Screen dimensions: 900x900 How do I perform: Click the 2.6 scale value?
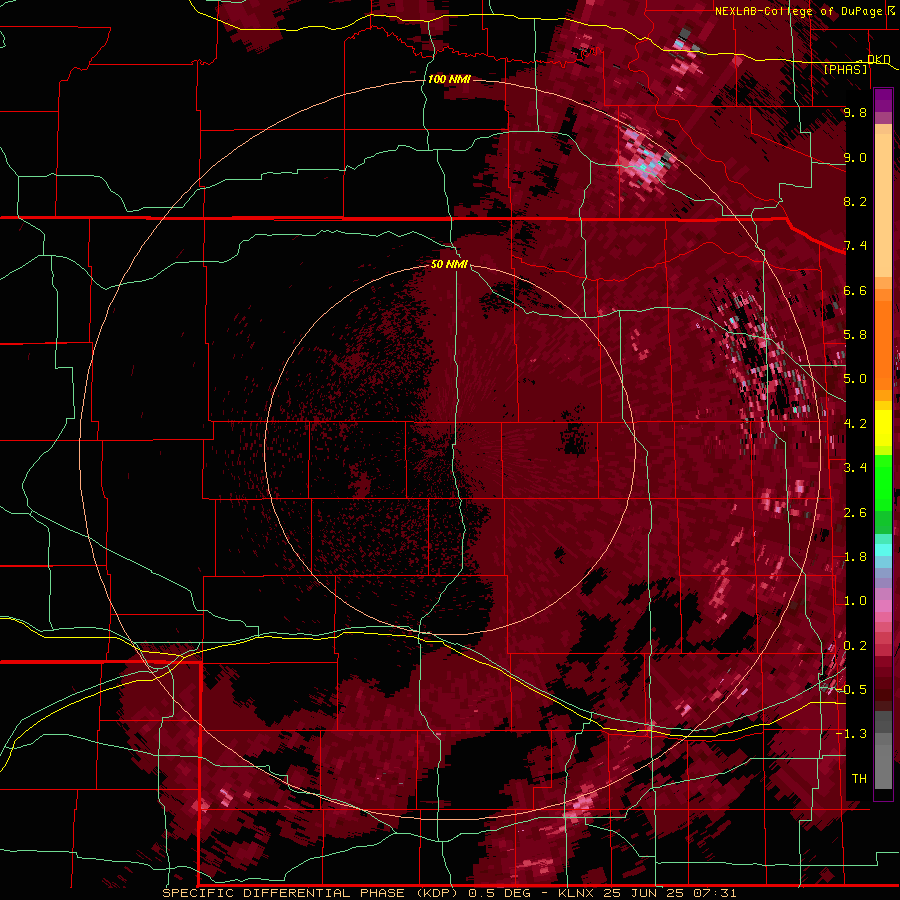tap(855, 513)
